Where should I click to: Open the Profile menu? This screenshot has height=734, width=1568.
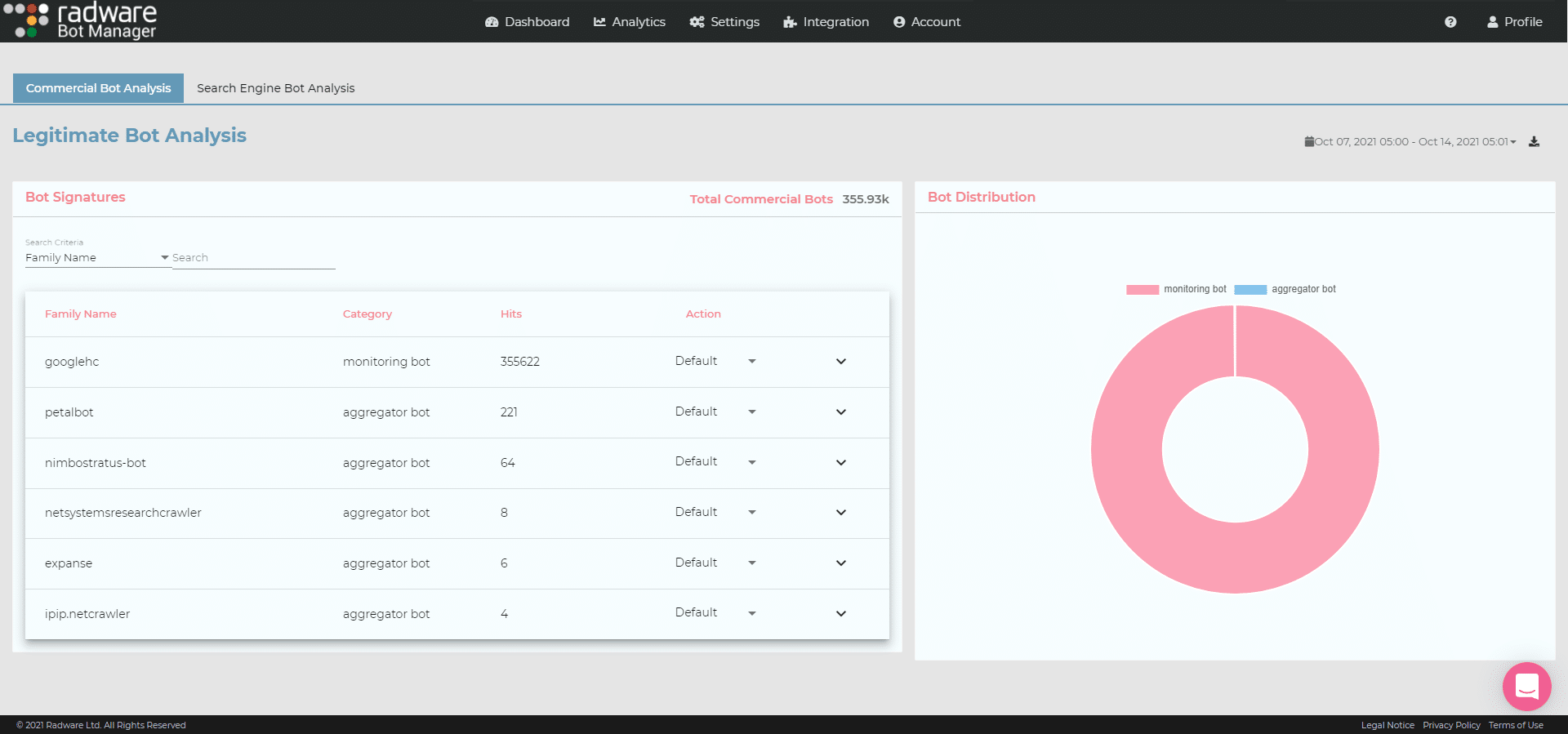click(x=1514, y=22)
